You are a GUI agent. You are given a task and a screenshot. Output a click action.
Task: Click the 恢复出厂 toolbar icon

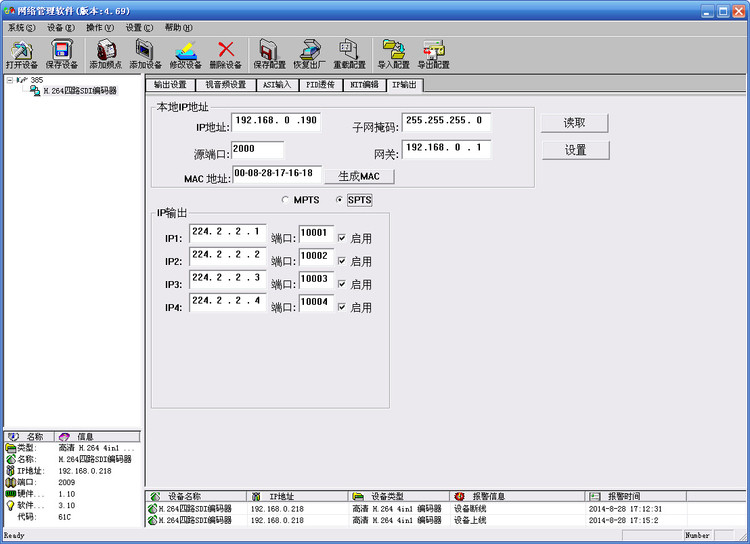pyautogui.click(x=309, y=50)
